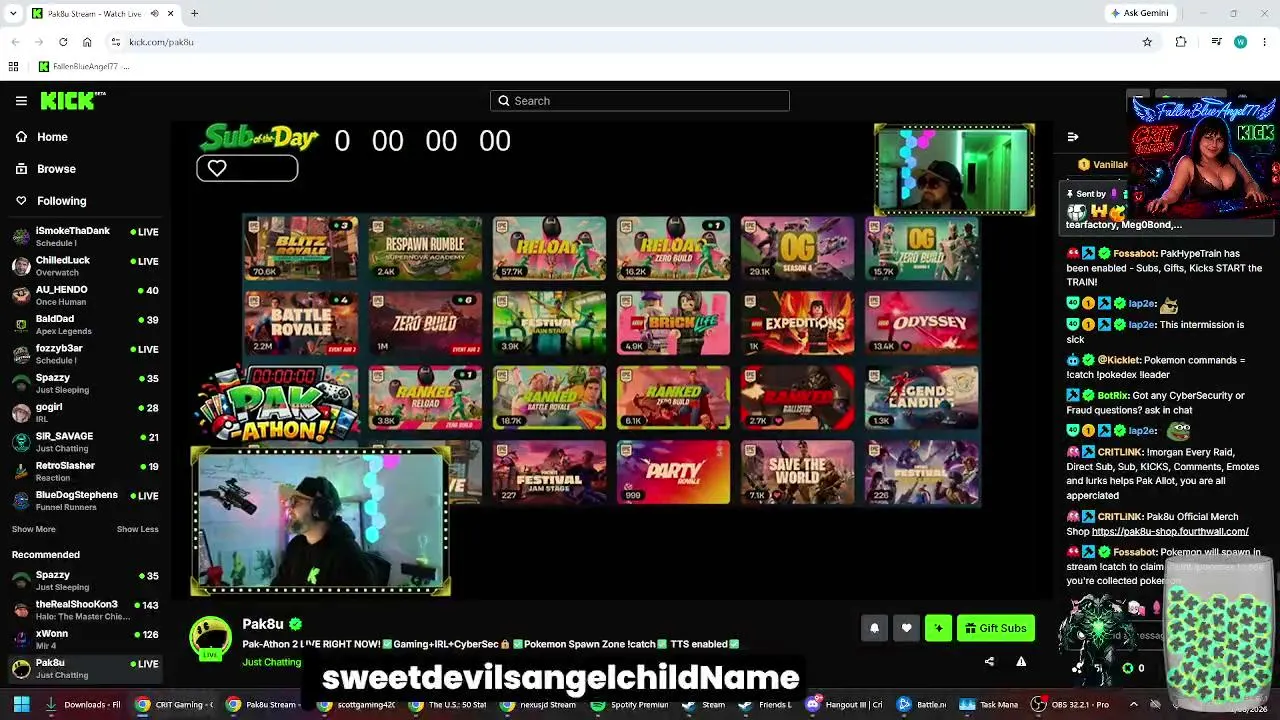Click the LEGO Odyssey game tile
1280x720 pixels.
[x=921, y=323]
